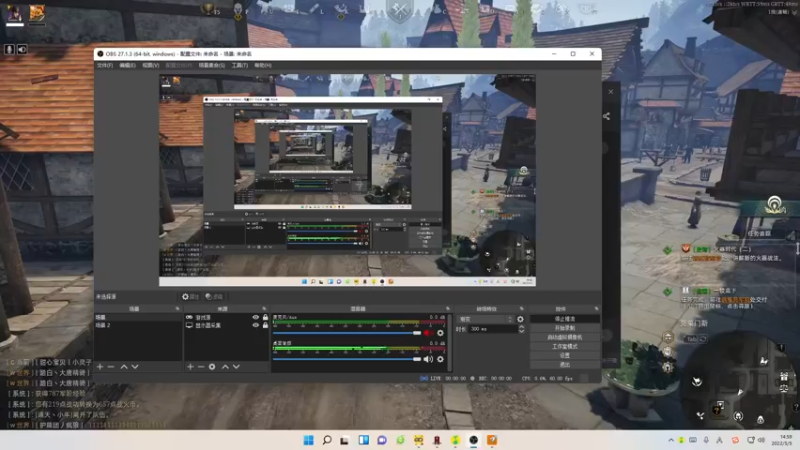Open source properties gear in Sources dock

tap(212, 367)
